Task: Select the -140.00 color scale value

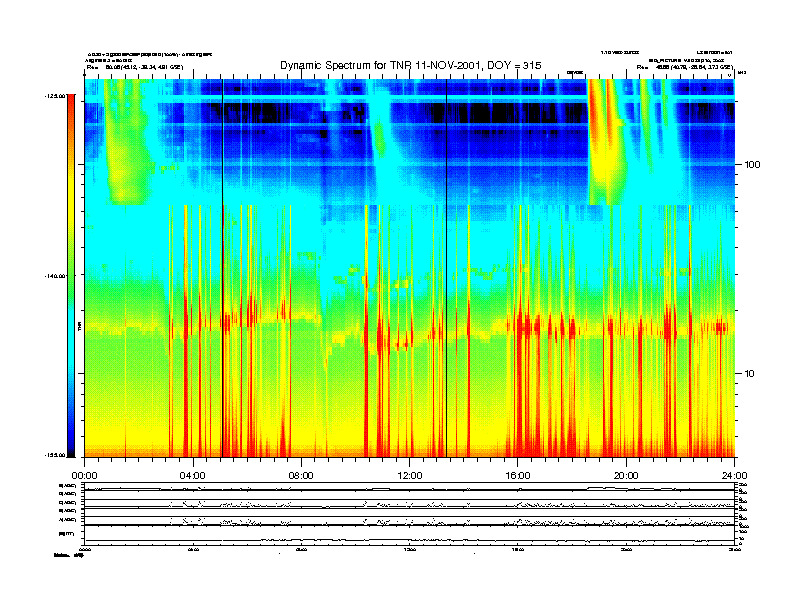Action: (x=55, y=275)
